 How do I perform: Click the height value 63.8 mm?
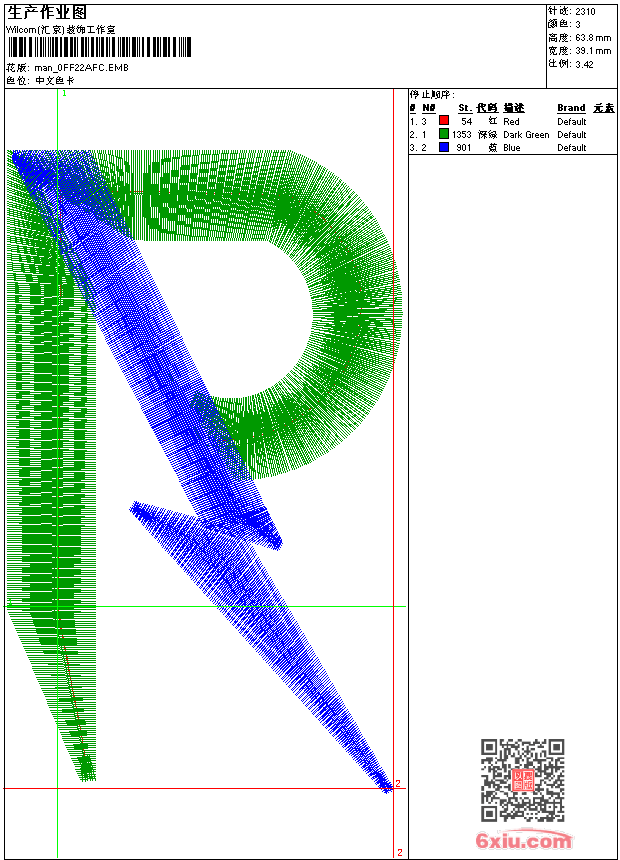[x=593, y=38]
